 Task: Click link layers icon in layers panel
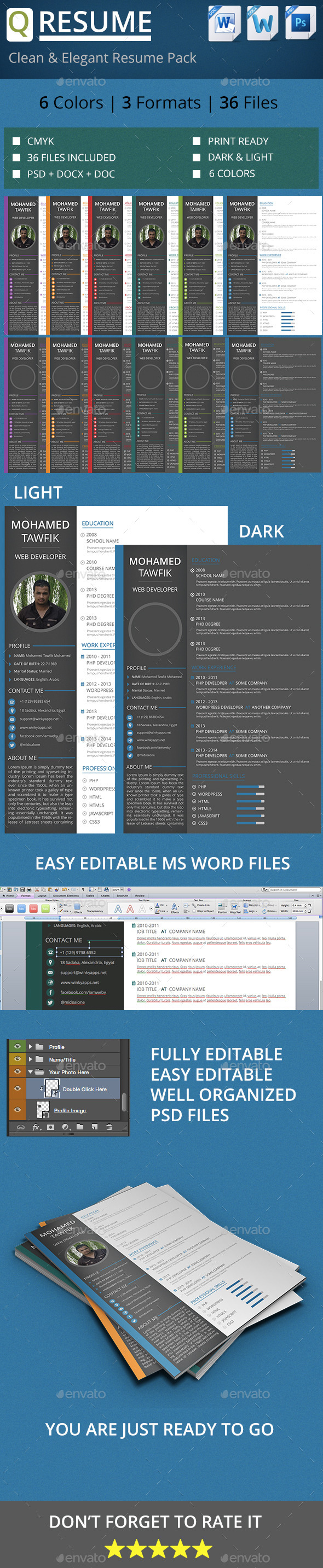point(21,1127)
